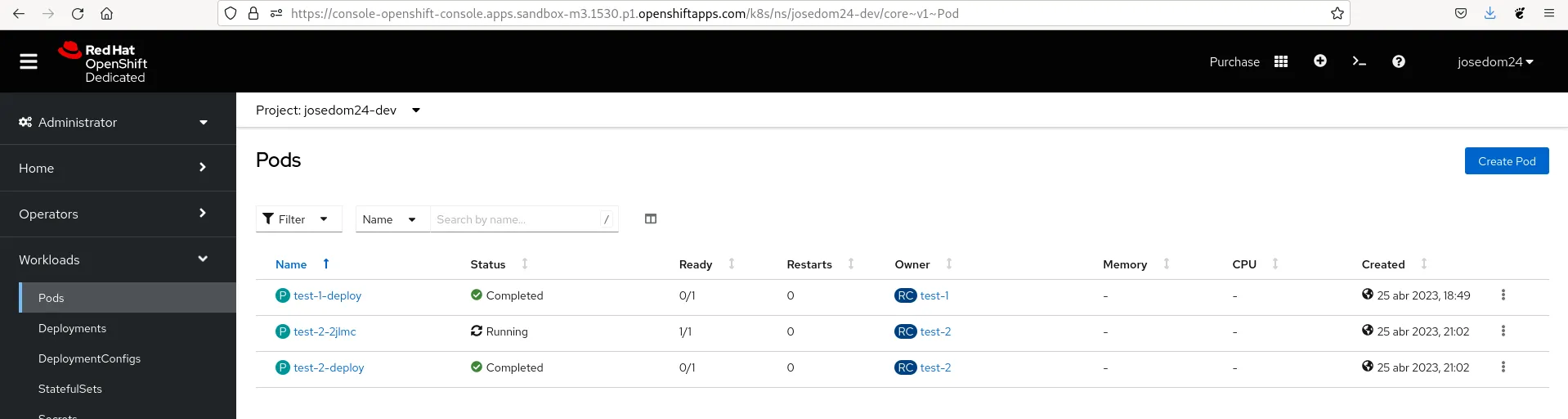
Task: Expand the Operators navigation section
Action: (x=114, y=214)
